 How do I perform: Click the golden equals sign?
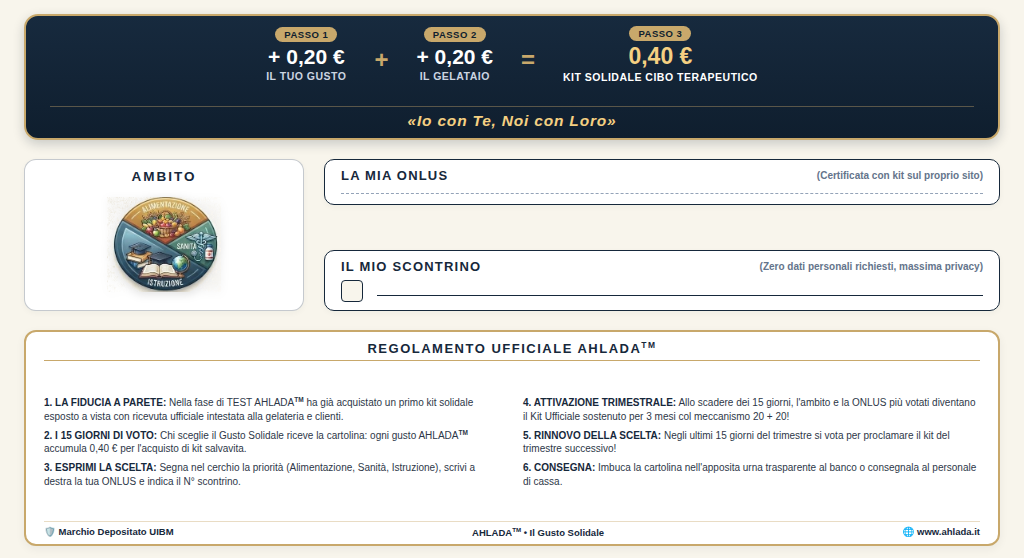528,59
